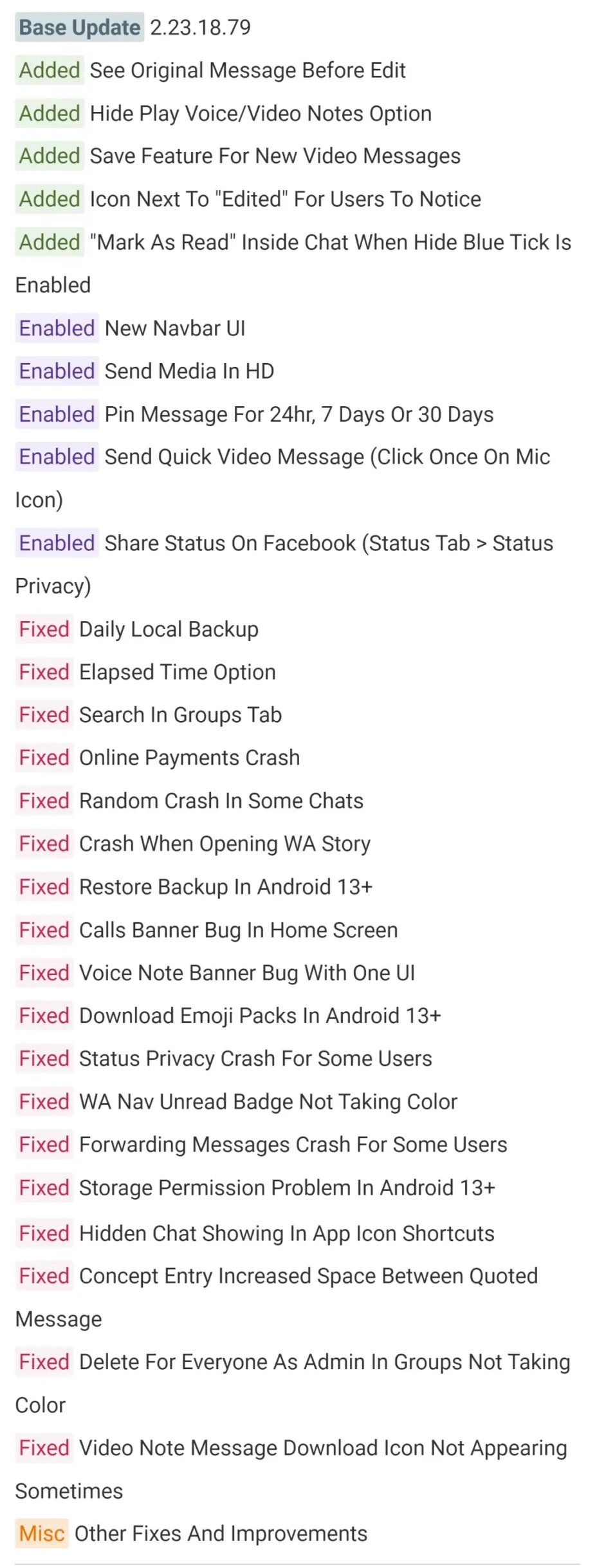Click Online Payments Crash entry
This screenshot has width=597, height=1568.
click(189, 758)
